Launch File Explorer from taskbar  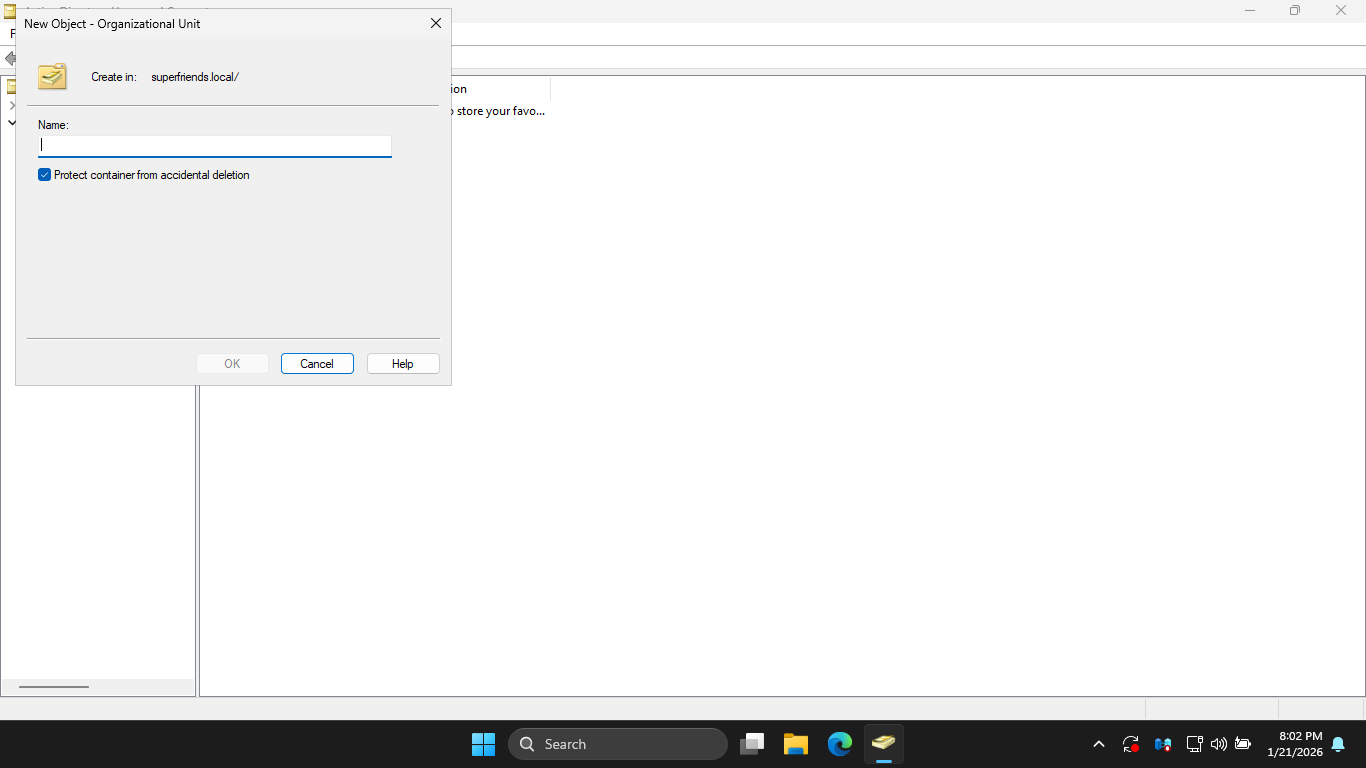pyautogui.click(x=796, y=744)
